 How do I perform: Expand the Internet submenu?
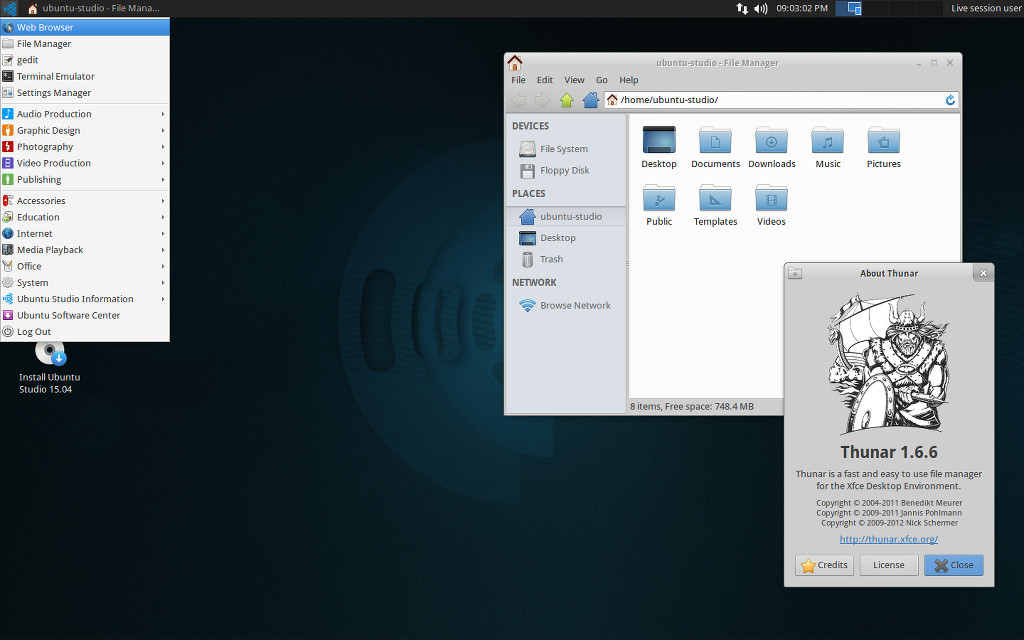coord(85,233)
